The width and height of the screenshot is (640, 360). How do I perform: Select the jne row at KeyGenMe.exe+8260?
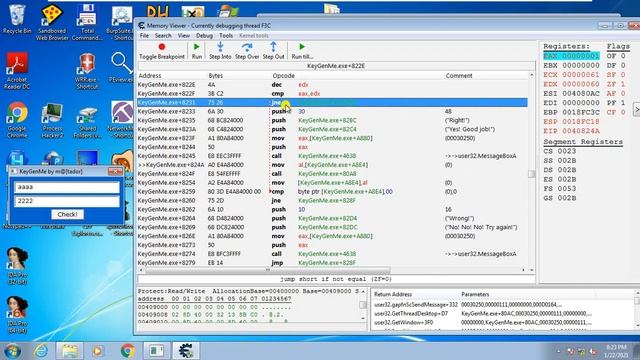[332, 200]
